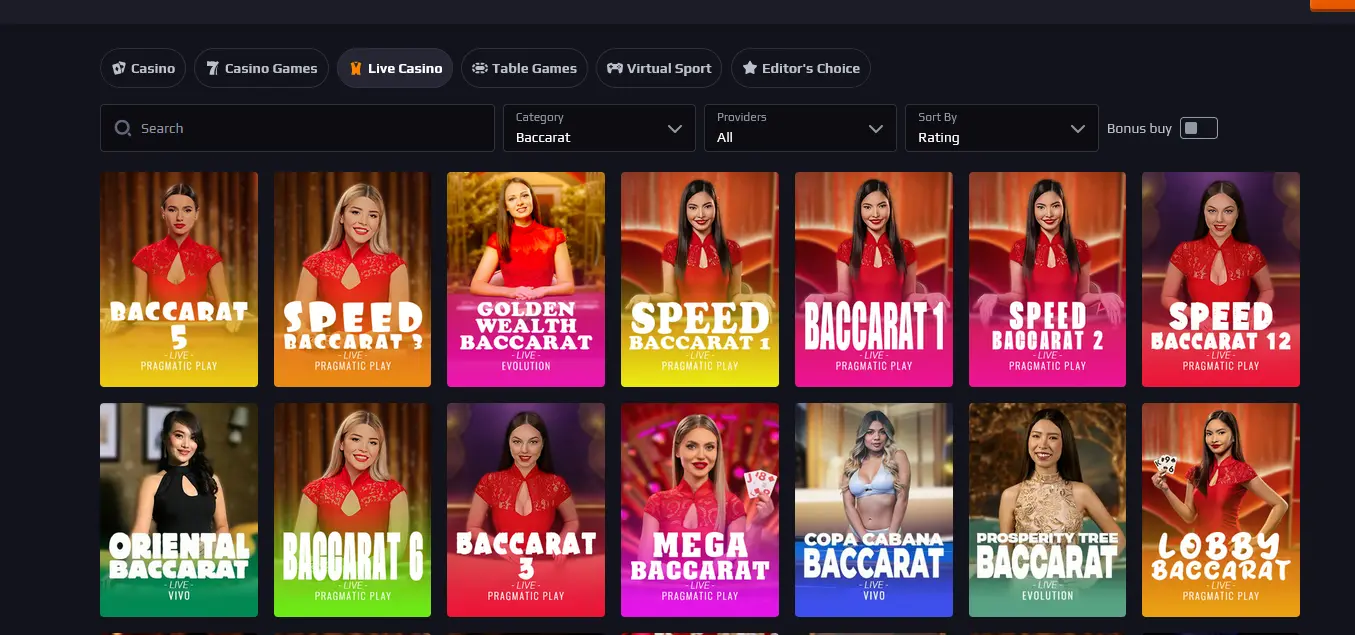The width and height of the screenshot is (1355, 635).
Task: Click the playing cards icon in the Casino tab
Action: 119,68
